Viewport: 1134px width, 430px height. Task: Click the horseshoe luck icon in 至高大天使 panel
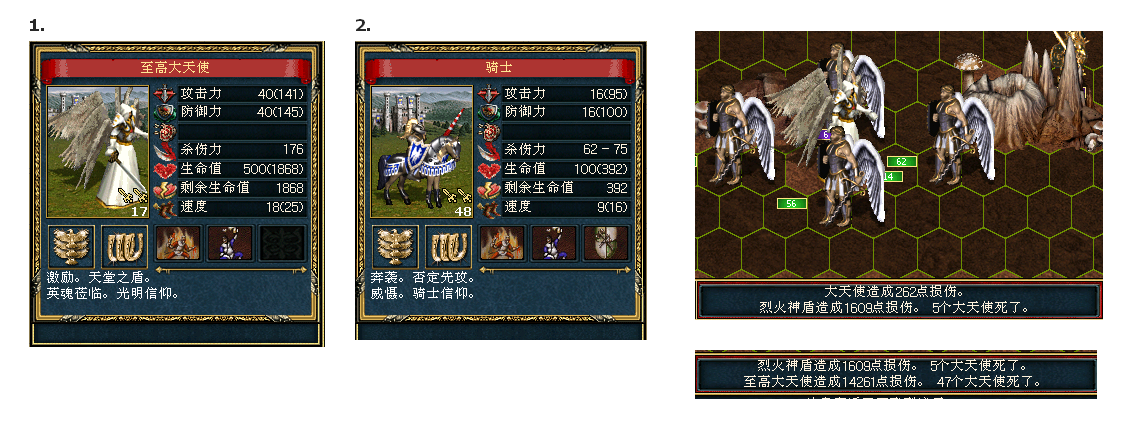[124, 246]
